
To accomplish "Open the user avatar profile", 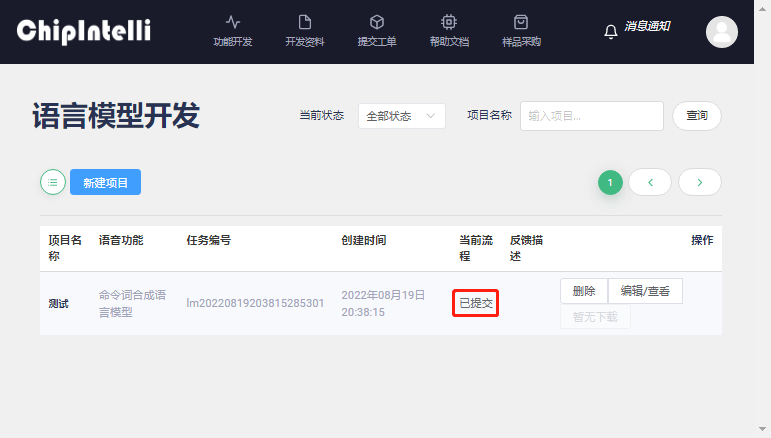I will pyautogui.click(x=721, y=32).
